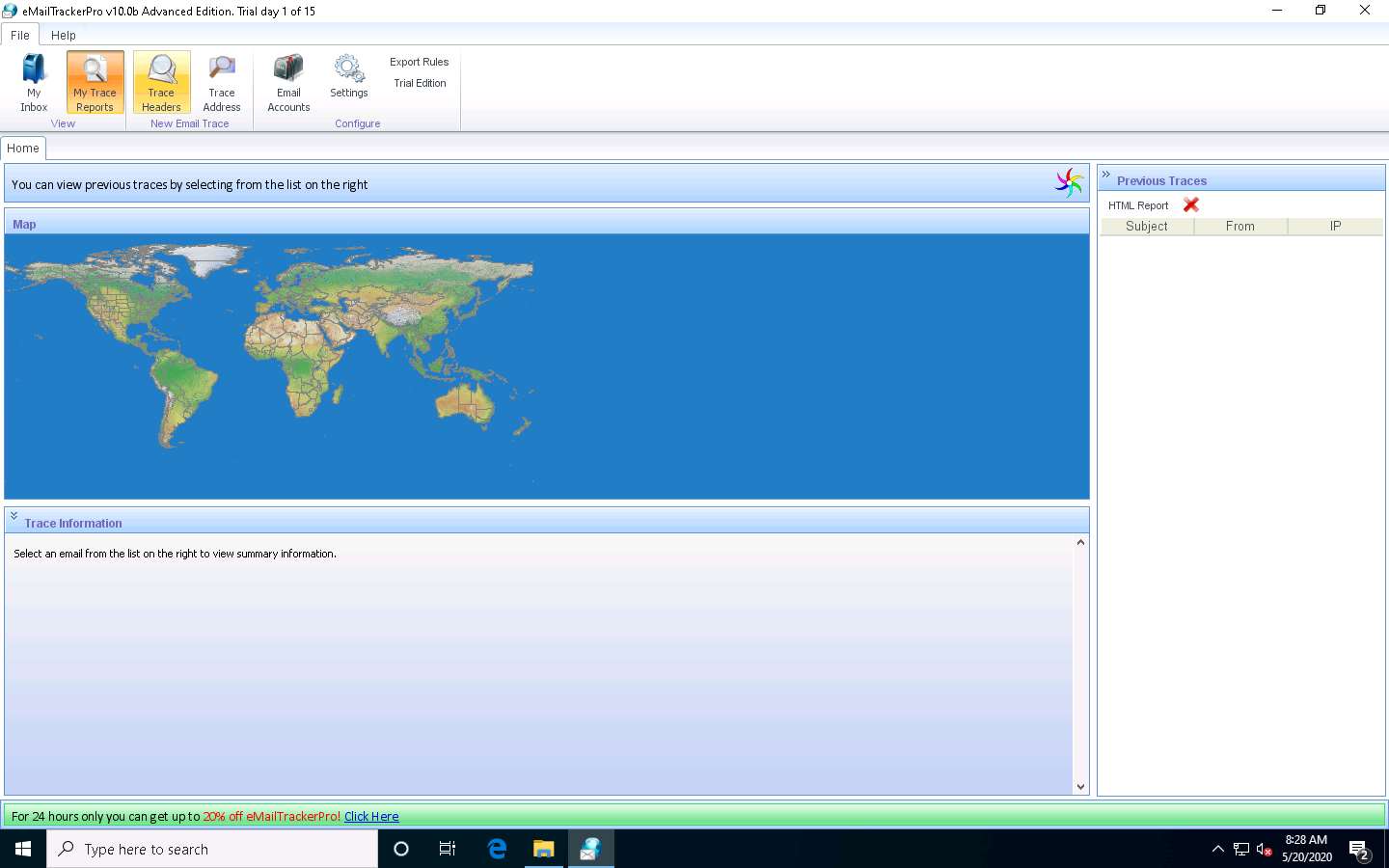Sort previous traces by Subject column
Screen dimensions: 1389x868
pos(1147,227)
